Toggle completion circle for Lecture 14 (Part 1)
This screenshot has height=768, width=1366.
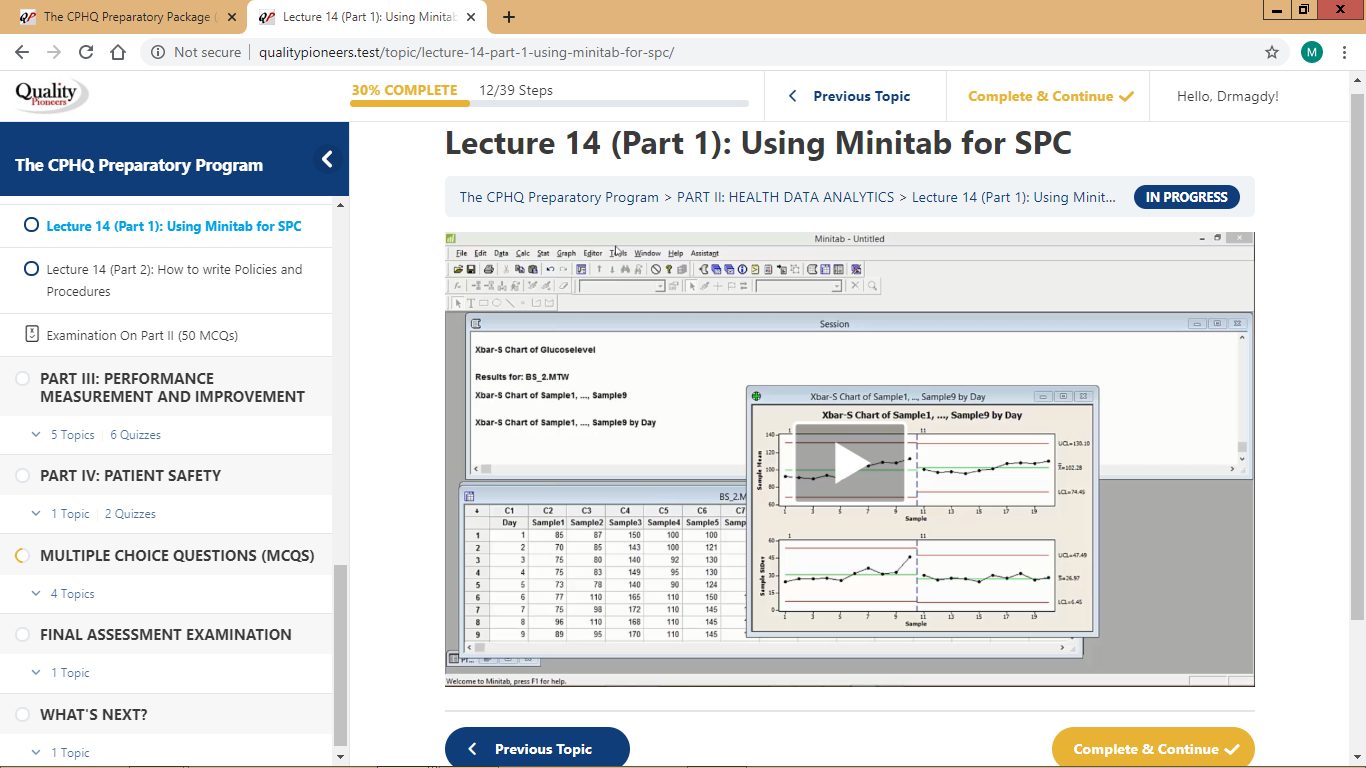pos(31,225)
